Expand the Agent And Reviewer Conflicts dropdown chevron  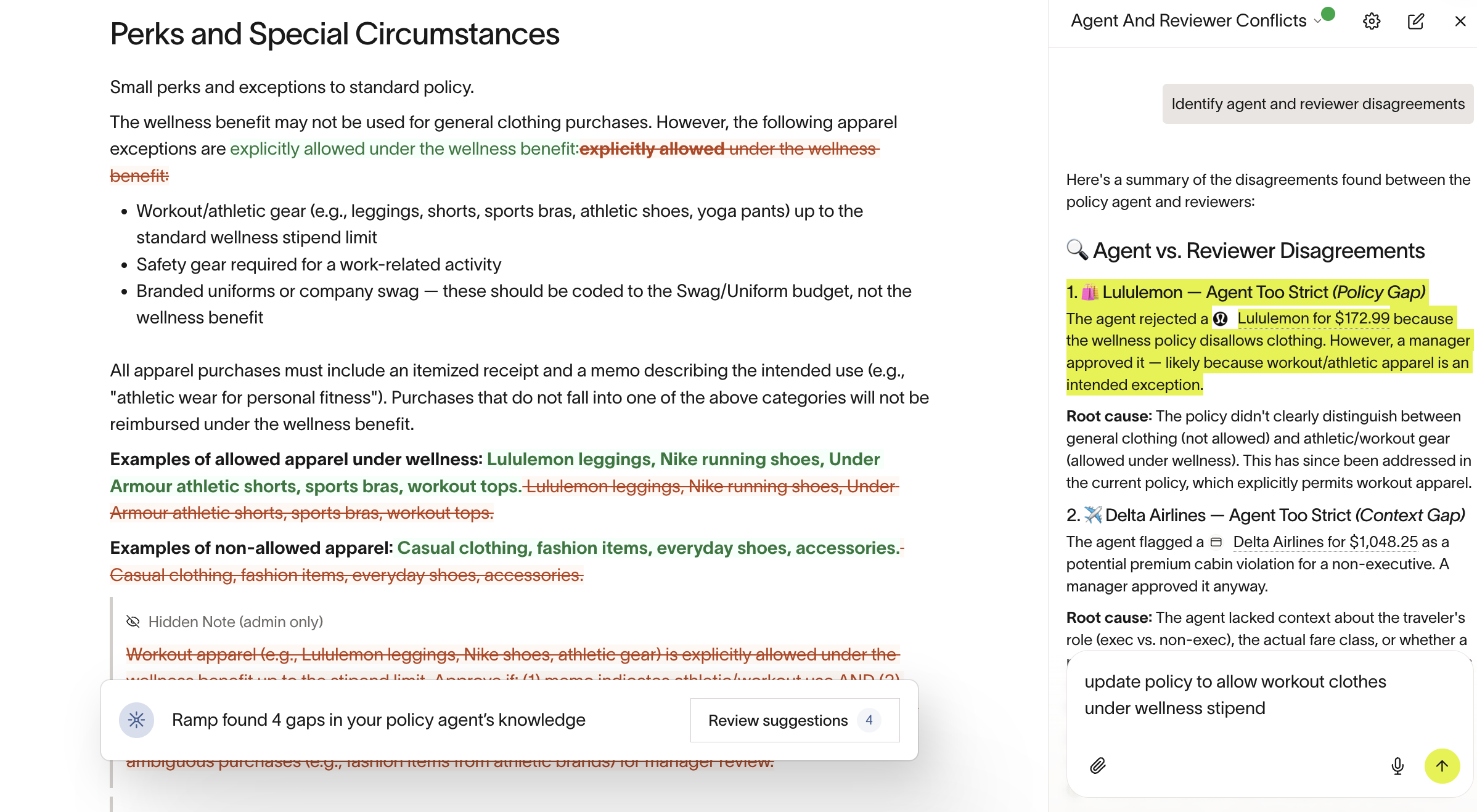(x=1317, y=21)
